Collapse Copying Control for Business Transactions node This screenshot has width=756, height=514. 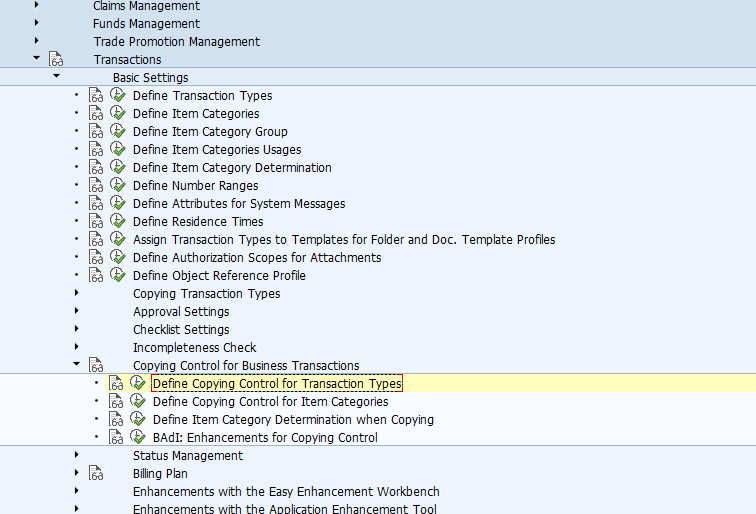[77, 364]
